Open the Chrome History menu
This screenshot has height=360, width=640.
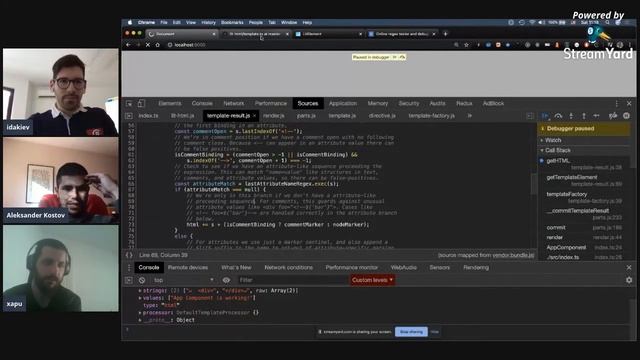click(x=208, y=22)
